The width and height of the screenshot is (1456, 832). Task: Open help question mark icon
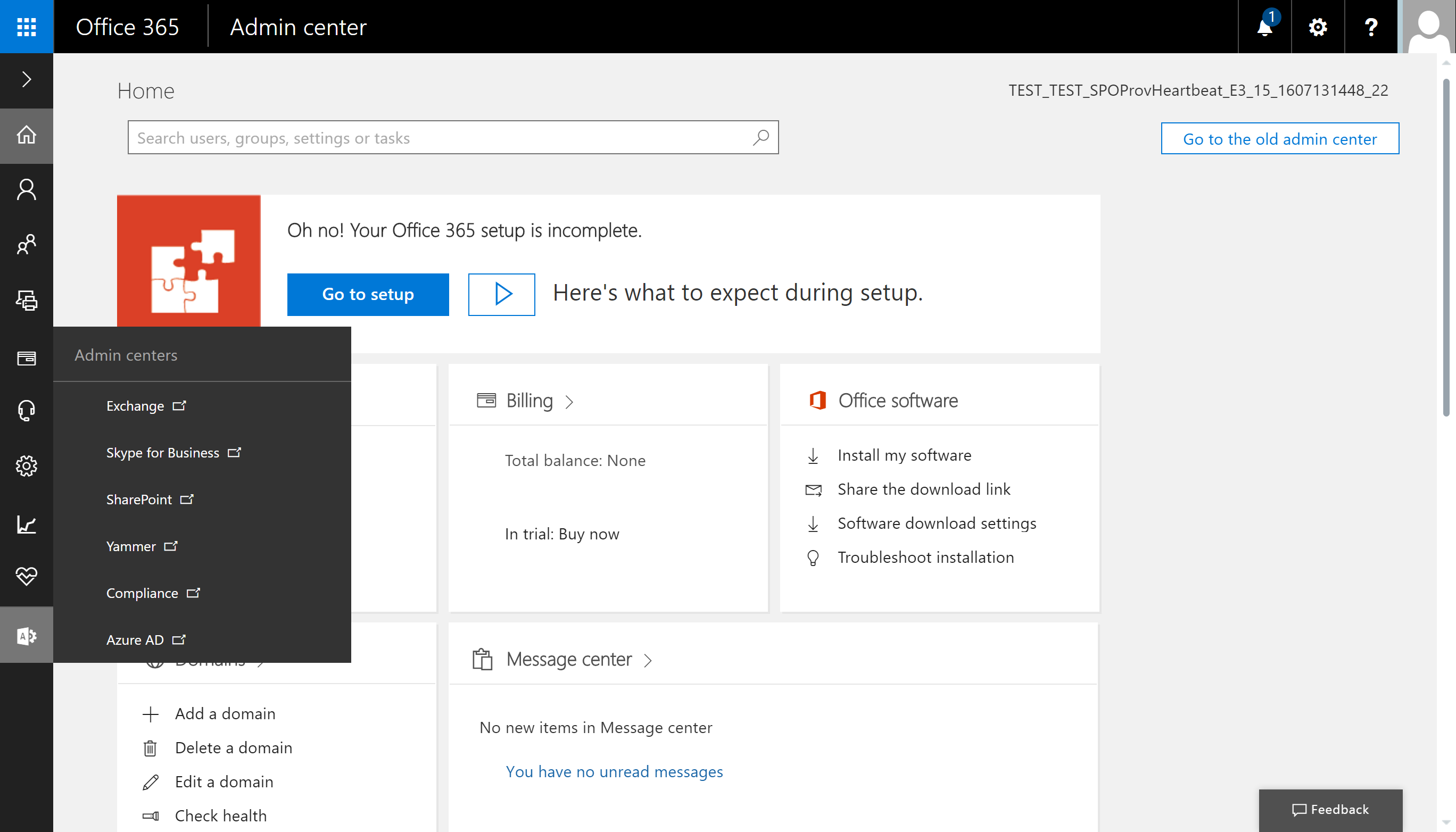1371,26
